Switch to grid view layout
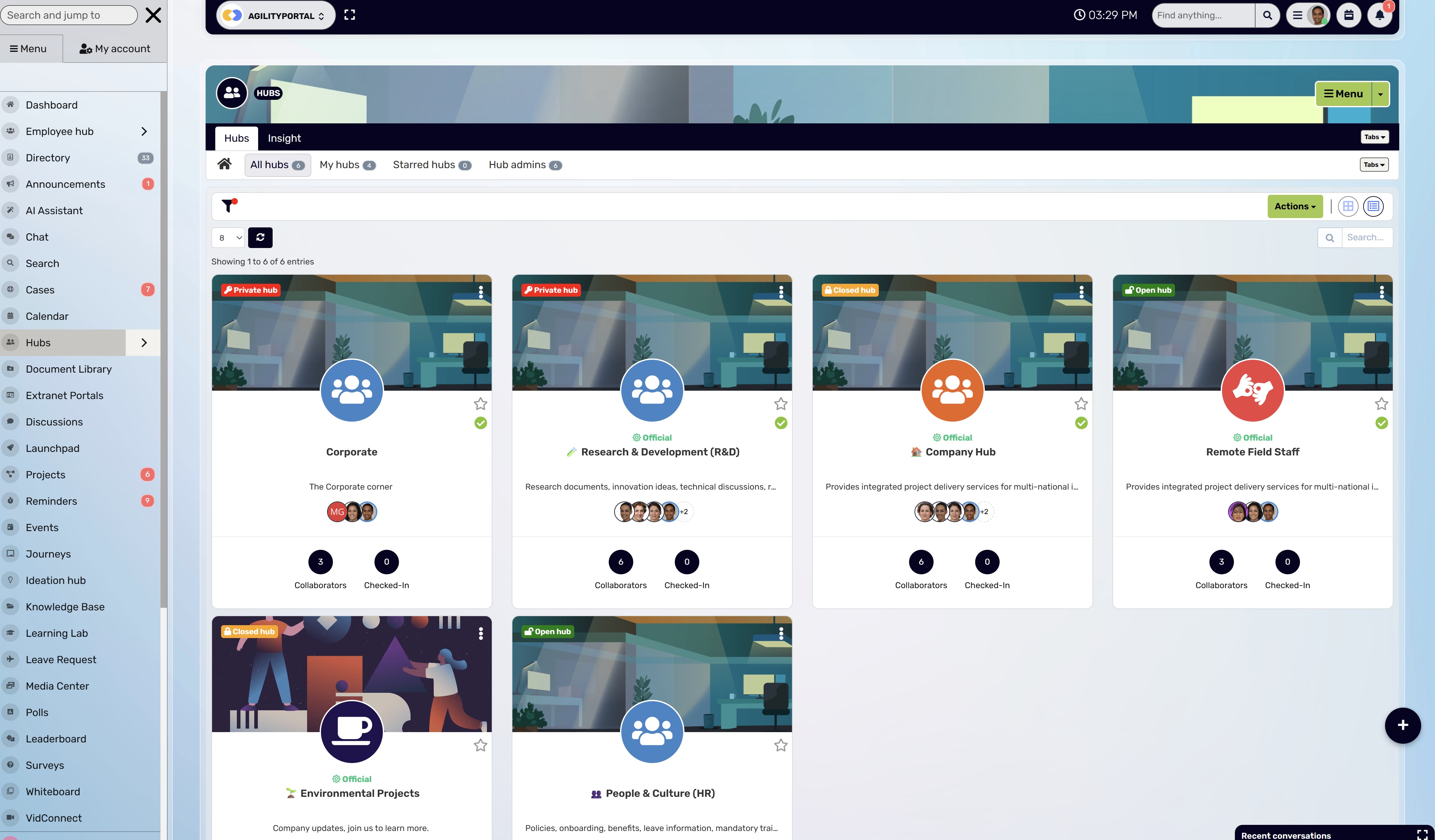The width and height of the screenshot is (1435, 840). click(x=1347, y=206)
